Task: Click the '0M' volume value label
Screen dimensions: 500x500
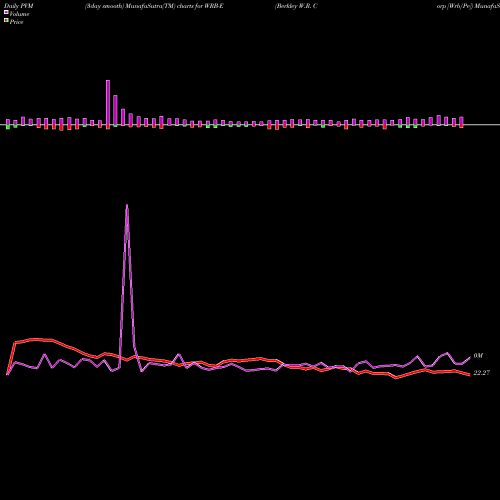Action: (478, 356)
